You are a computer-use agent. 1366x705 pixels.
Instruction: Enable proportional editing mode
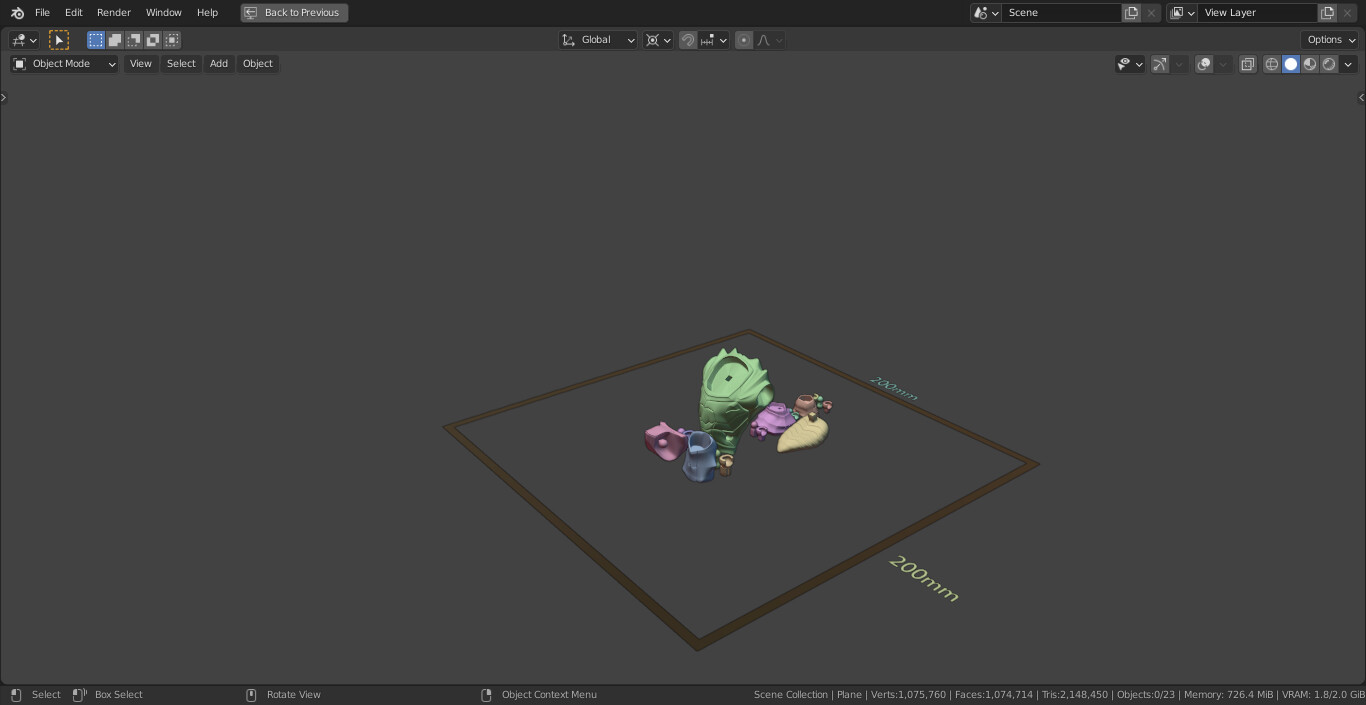pos(744,40)
